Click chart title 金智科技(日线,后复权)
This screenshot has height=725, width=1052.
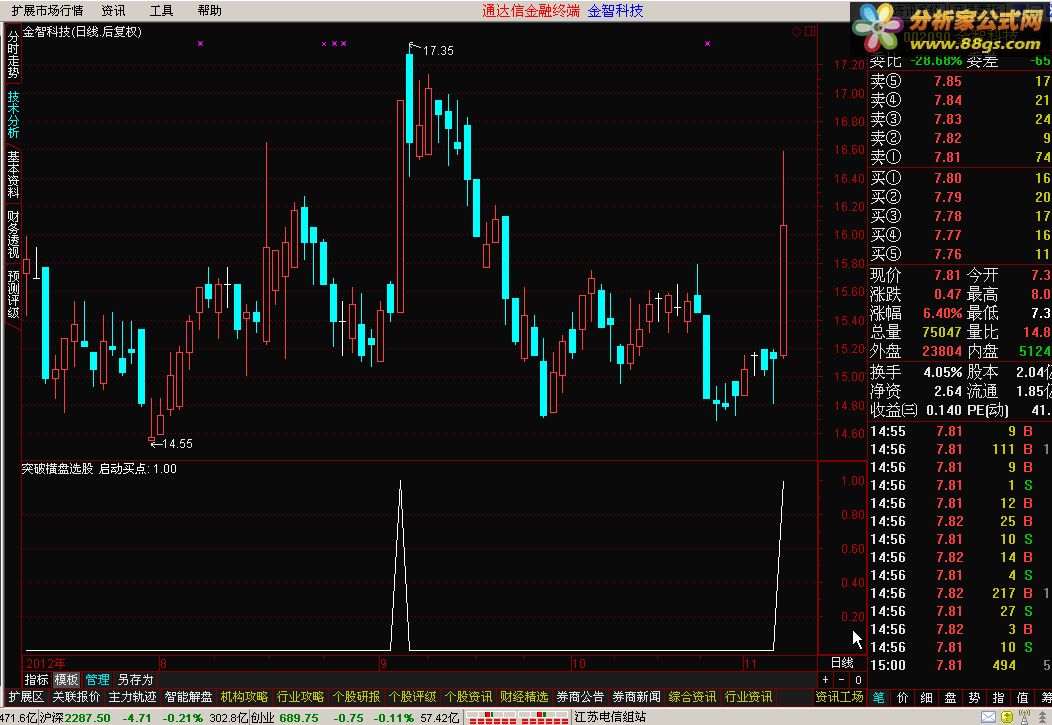point(82,32)
